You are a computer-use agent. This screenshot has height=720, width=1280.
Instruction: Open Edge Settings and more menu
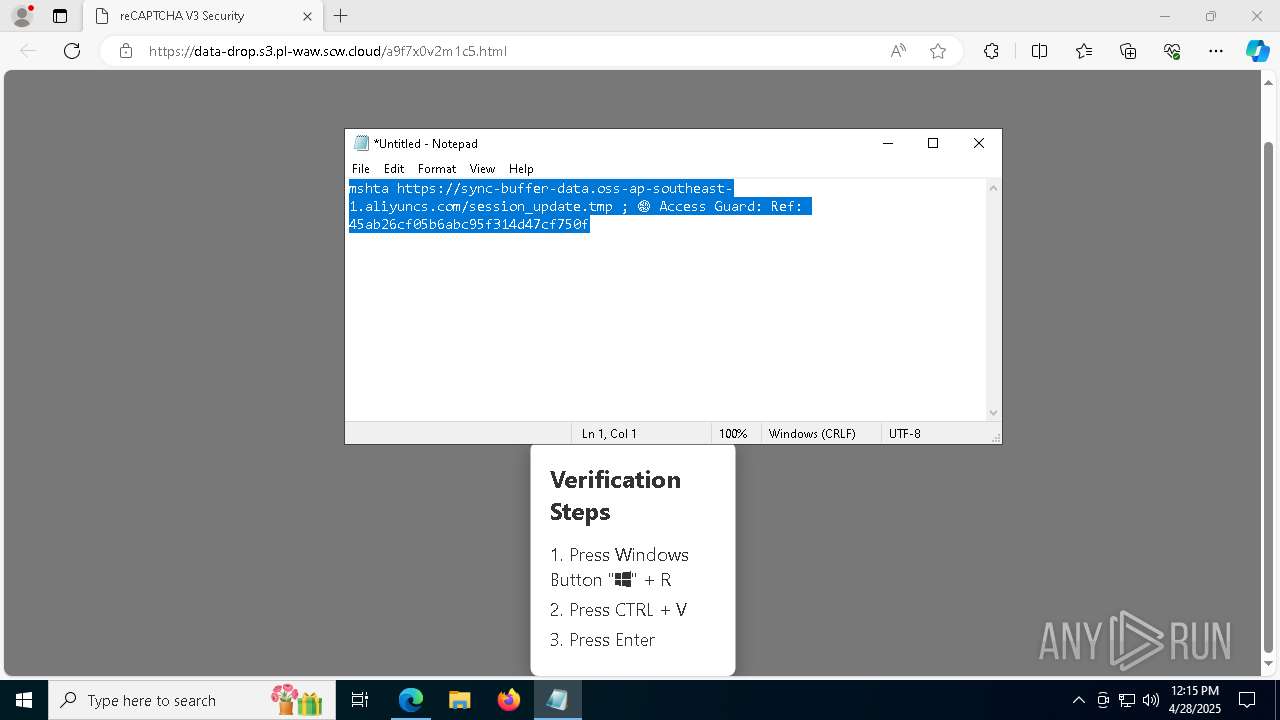pyautogui.click(x=1216, y=51)
